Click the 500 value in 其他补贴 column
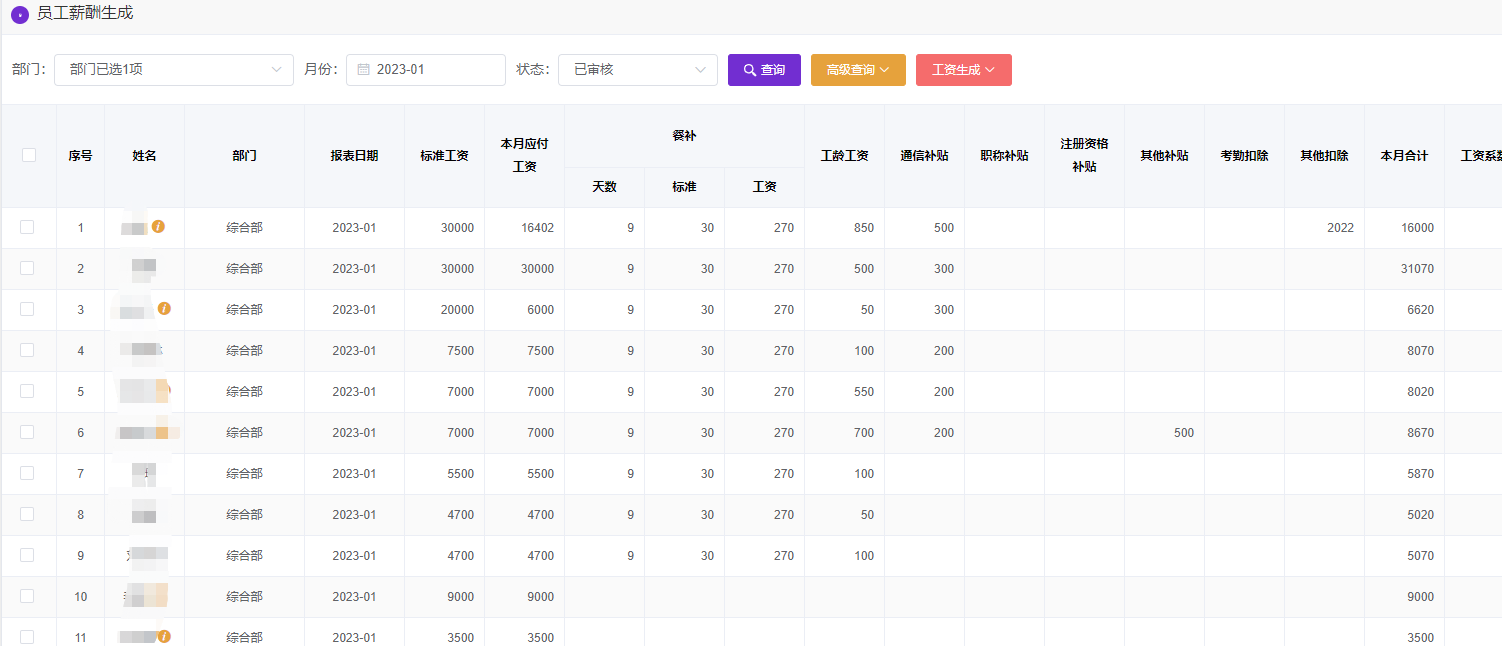Viewport: 1502px width, 646px height. coord(1183,433)
